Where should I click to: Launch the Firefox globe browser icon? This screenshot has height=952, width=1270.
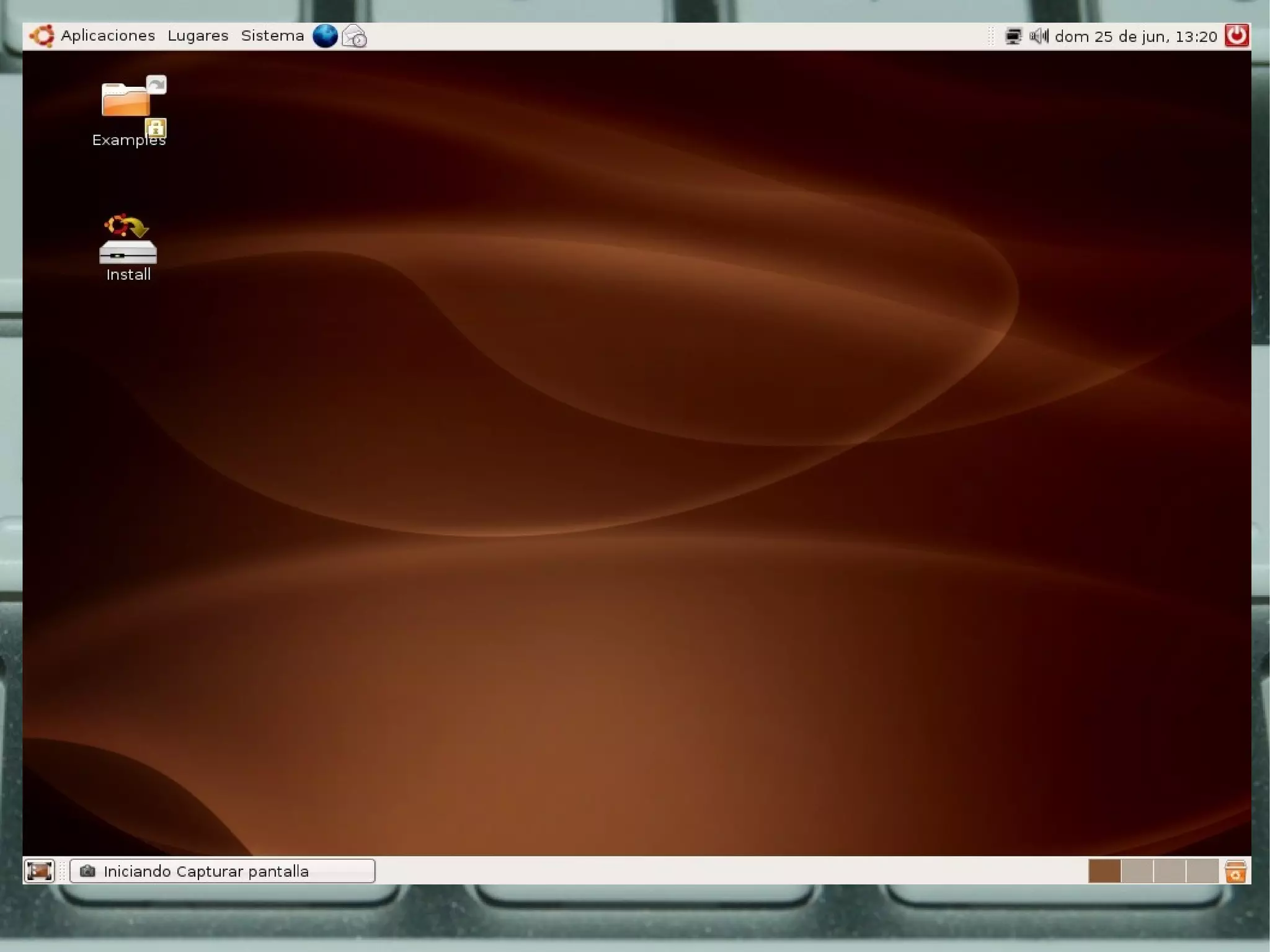[325, 36]
